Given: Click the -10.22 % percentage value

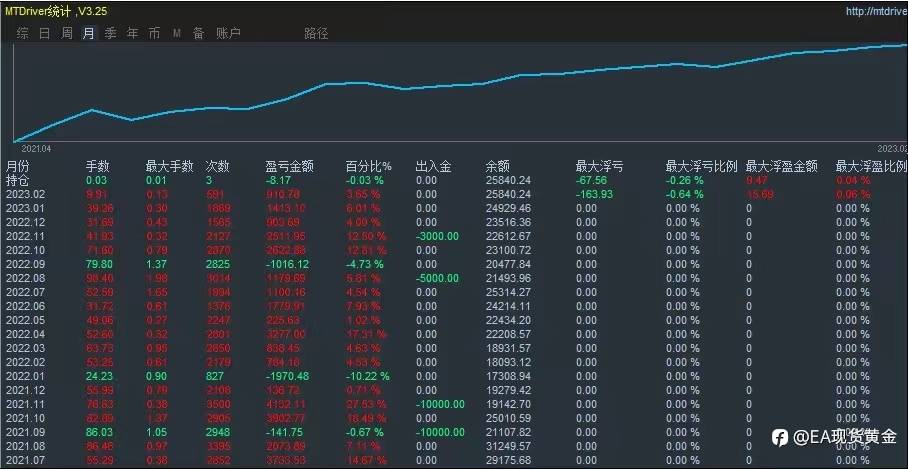Looking at the screenshot, I should pyautogui.click(x=367, y=376).
